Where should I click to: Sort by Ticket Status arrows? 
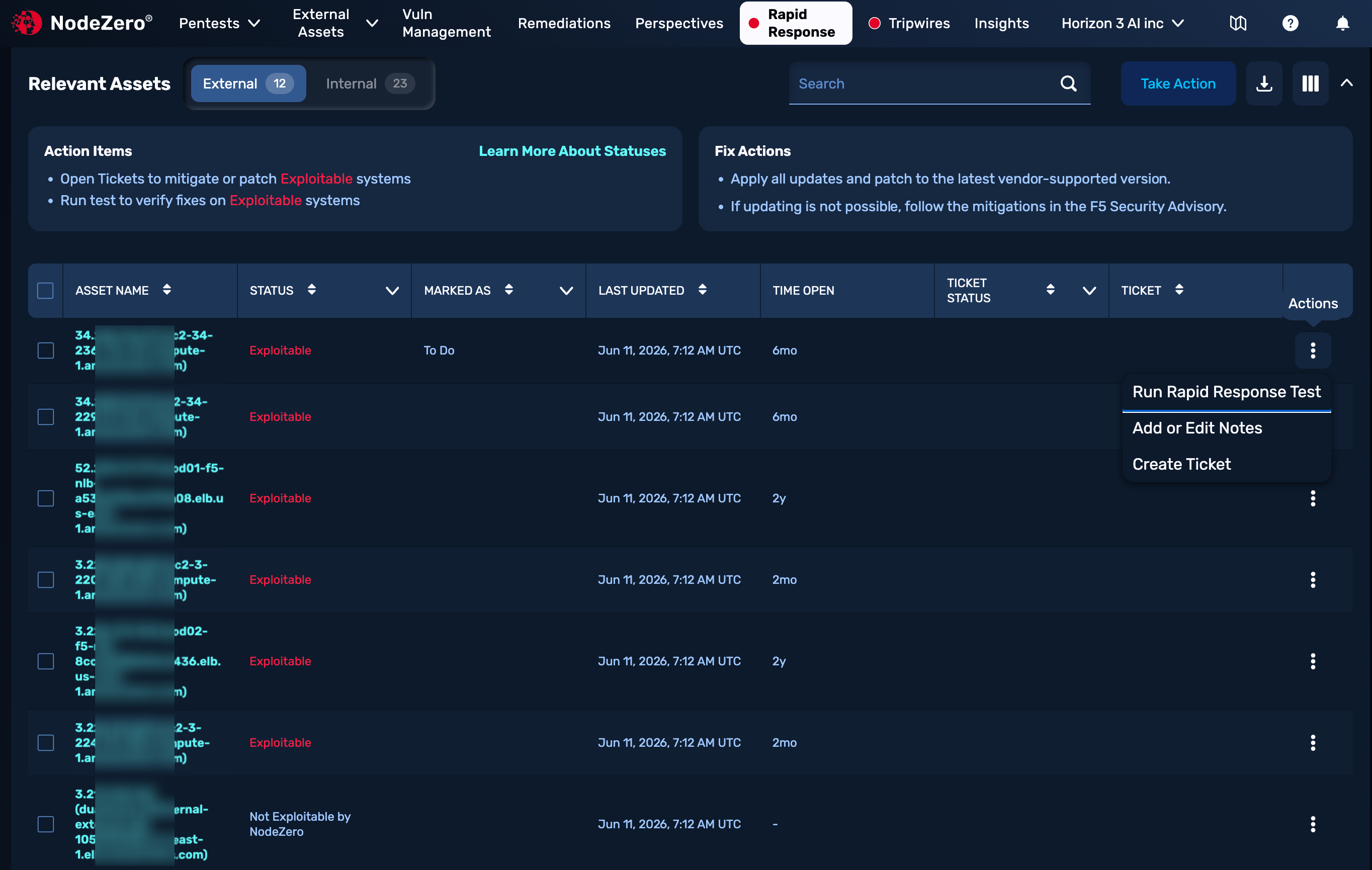(x=1050, y=290)
